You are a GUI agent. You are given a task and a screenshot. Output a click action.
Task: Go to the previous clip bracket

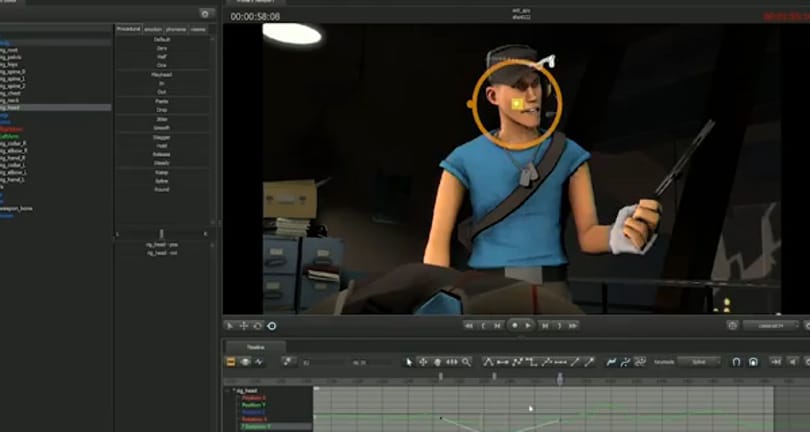tap(483, 326)
